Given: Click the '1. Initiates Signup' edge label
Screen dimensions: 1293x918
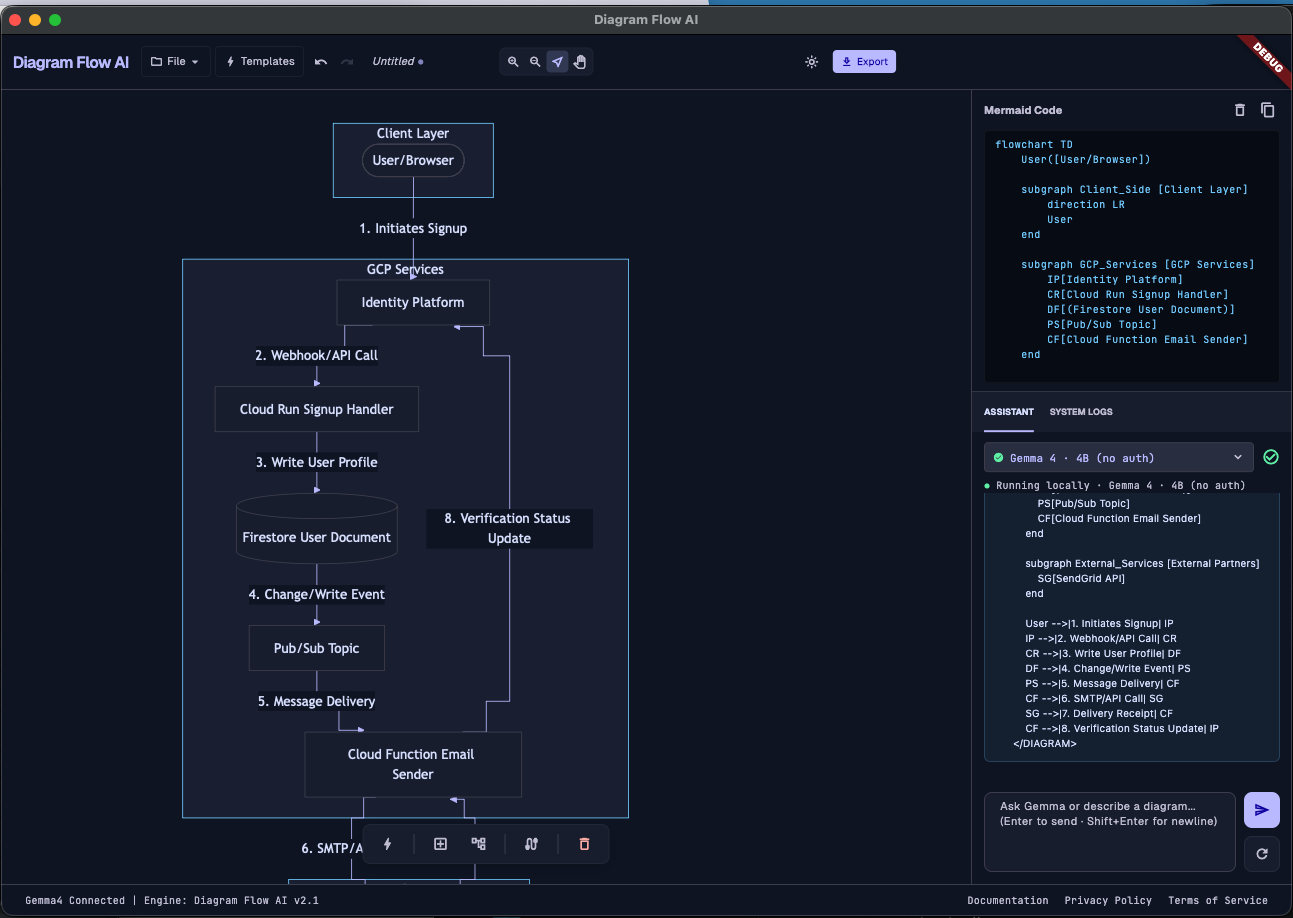Looking at the screenshot, I should tap(413, 228).
